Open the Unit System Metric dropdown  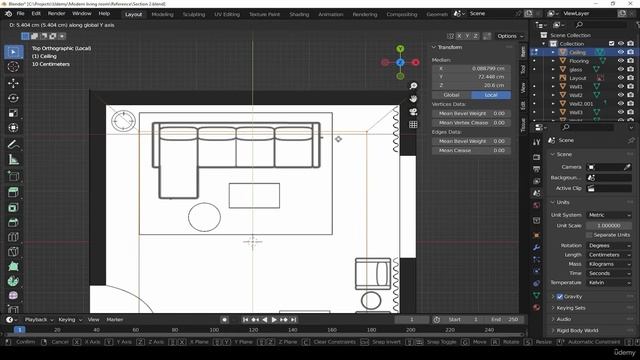[609, 215]
